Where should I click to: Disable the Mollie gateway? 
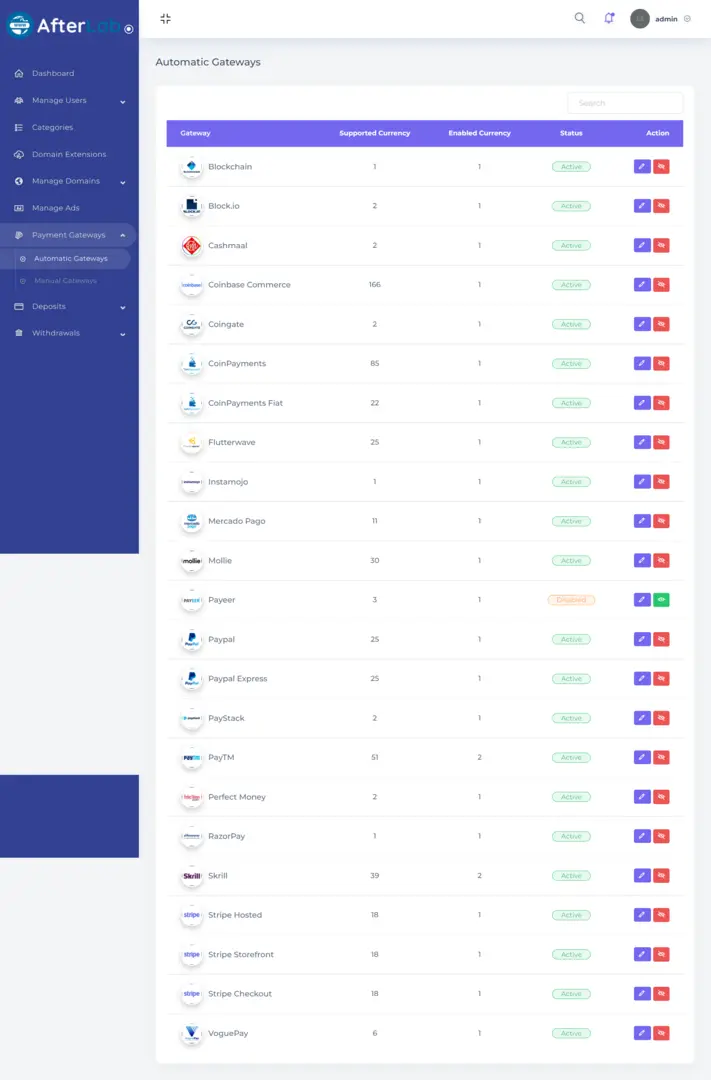[661, 560]
